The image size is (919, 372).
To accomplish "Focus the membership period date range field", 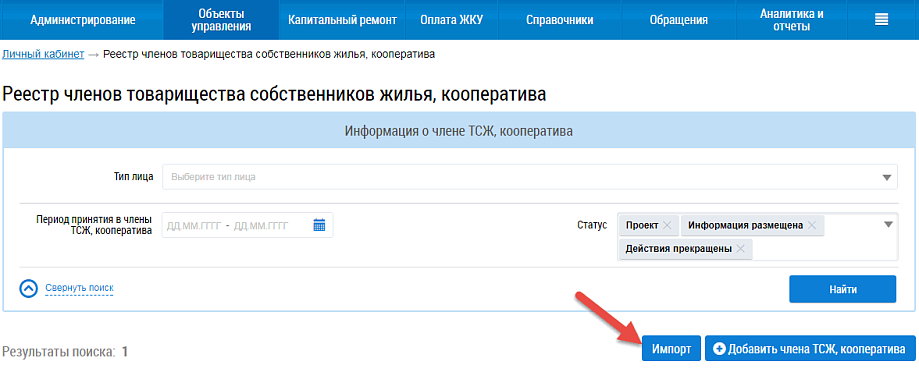I will tap(247, 226).
